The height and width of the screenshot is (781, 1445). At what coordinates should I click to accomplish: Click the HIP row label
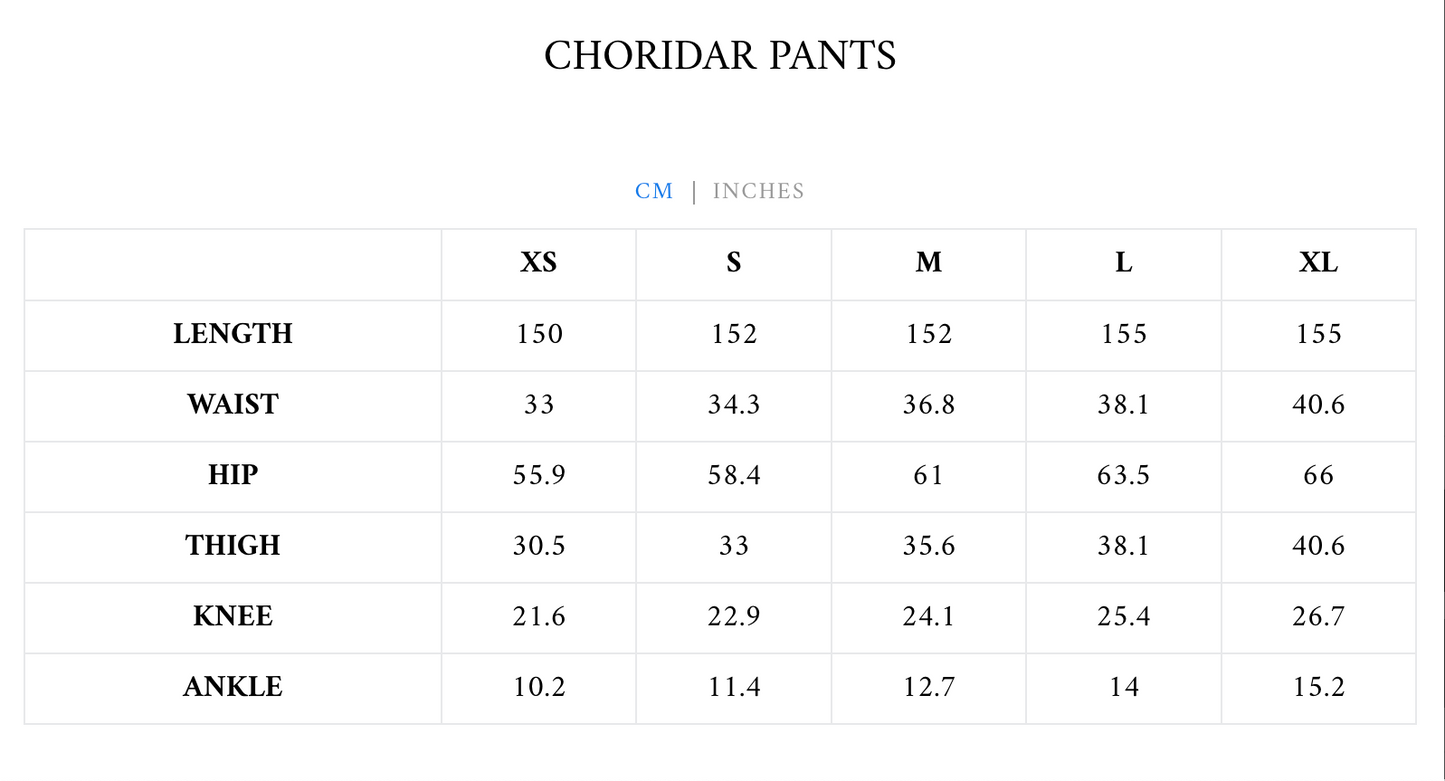(233, 475)
